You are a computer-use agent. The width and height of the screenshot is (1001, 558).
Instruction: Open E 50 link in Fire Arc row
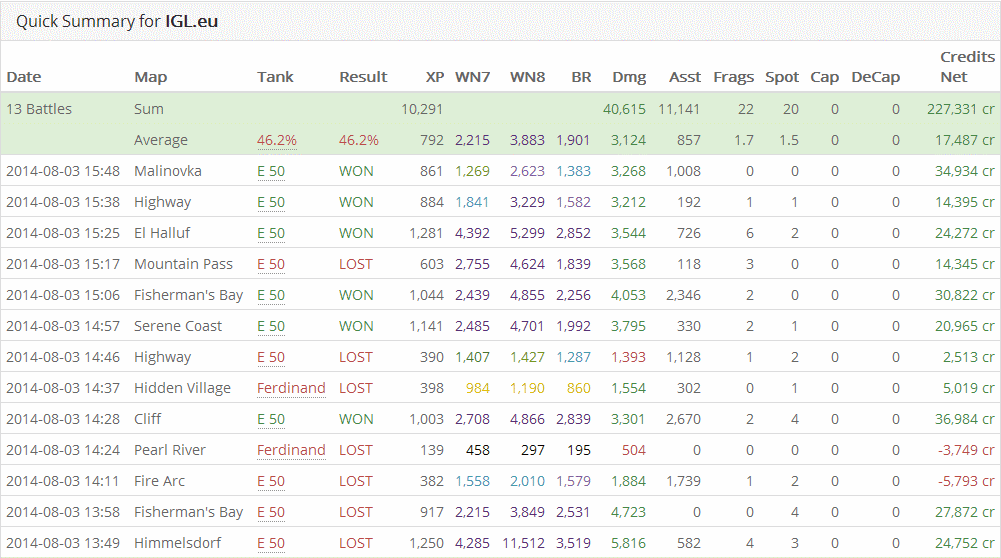point(271,481)
